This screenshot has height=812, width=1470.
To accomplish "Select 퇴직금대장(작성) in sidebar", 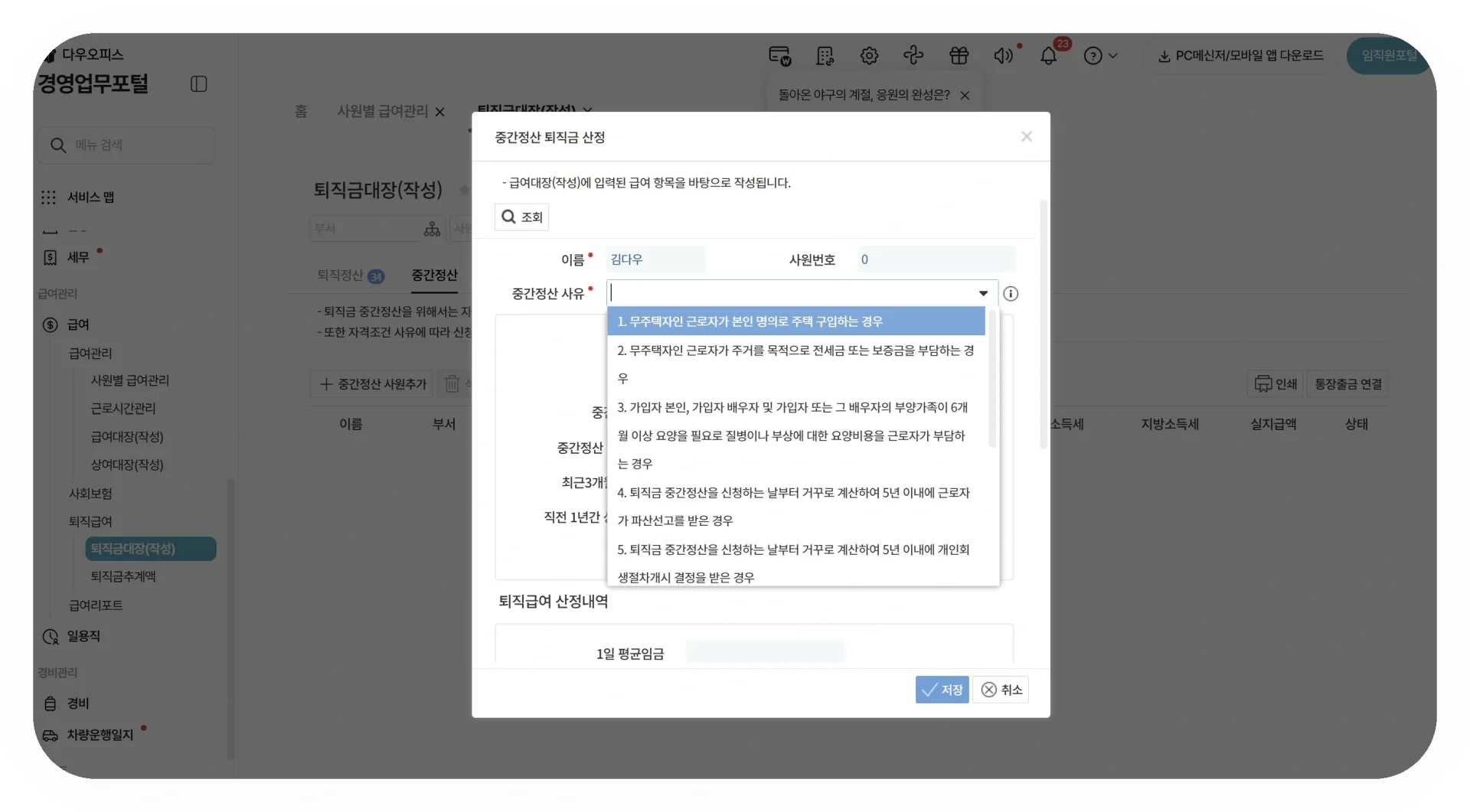I will (x=151, y=549).
